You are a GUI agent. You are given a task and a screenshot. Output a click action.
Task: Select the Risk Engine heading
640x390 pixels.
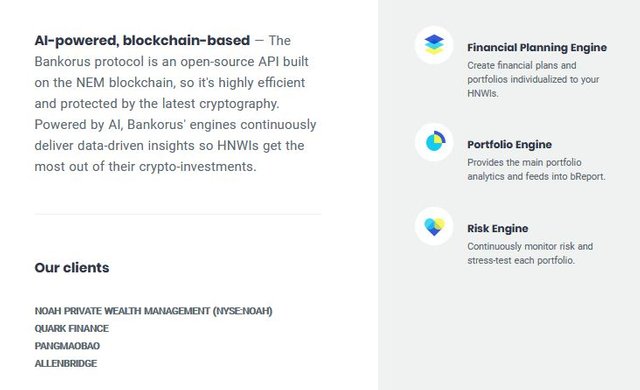(x=498, y=228)
